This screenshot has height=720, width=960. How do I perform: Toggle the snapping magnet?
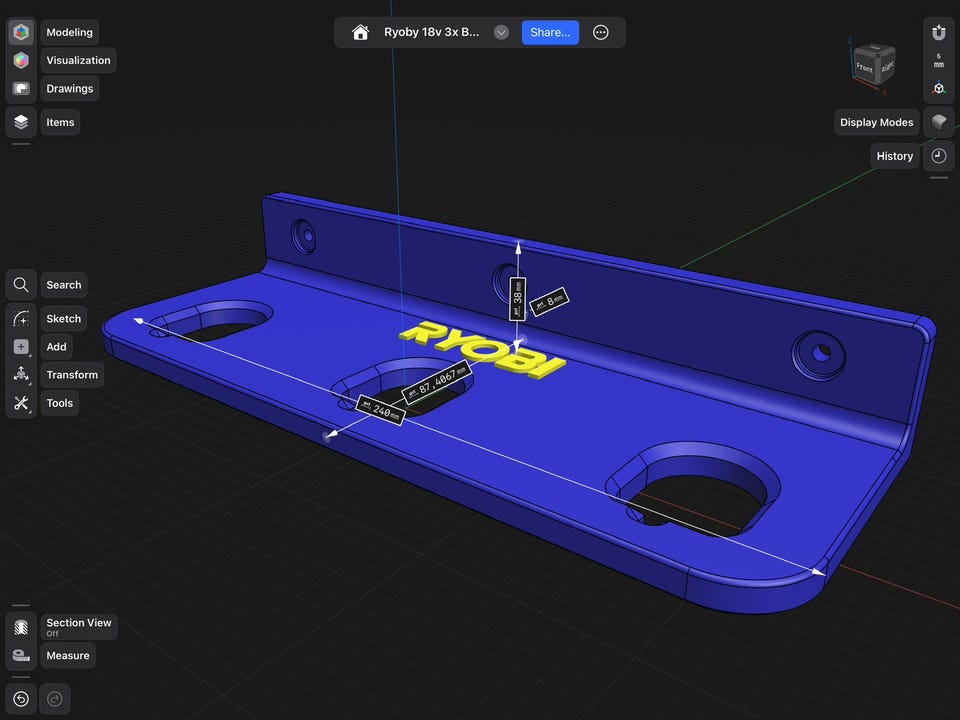(938, 32)
